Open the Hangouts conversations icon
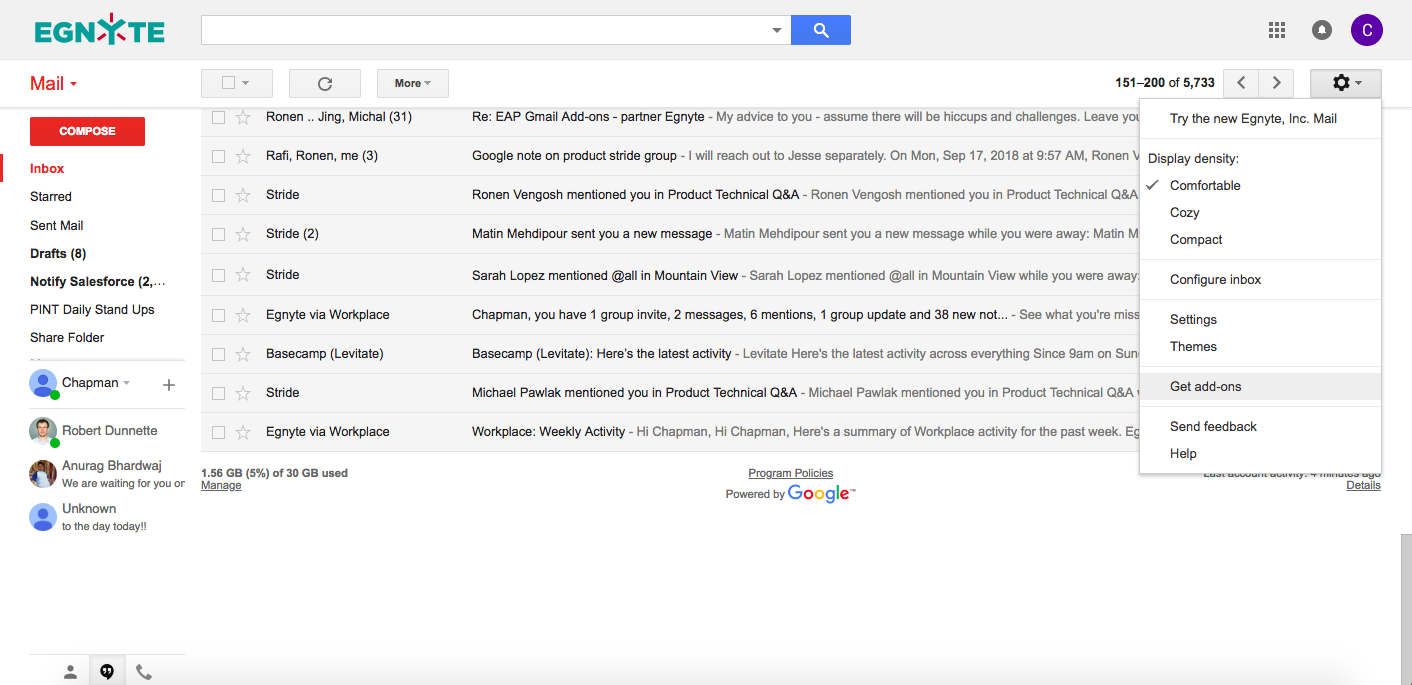Viewport: 1412px width, 685px height. pyautogui.click(x=107, y=673)
